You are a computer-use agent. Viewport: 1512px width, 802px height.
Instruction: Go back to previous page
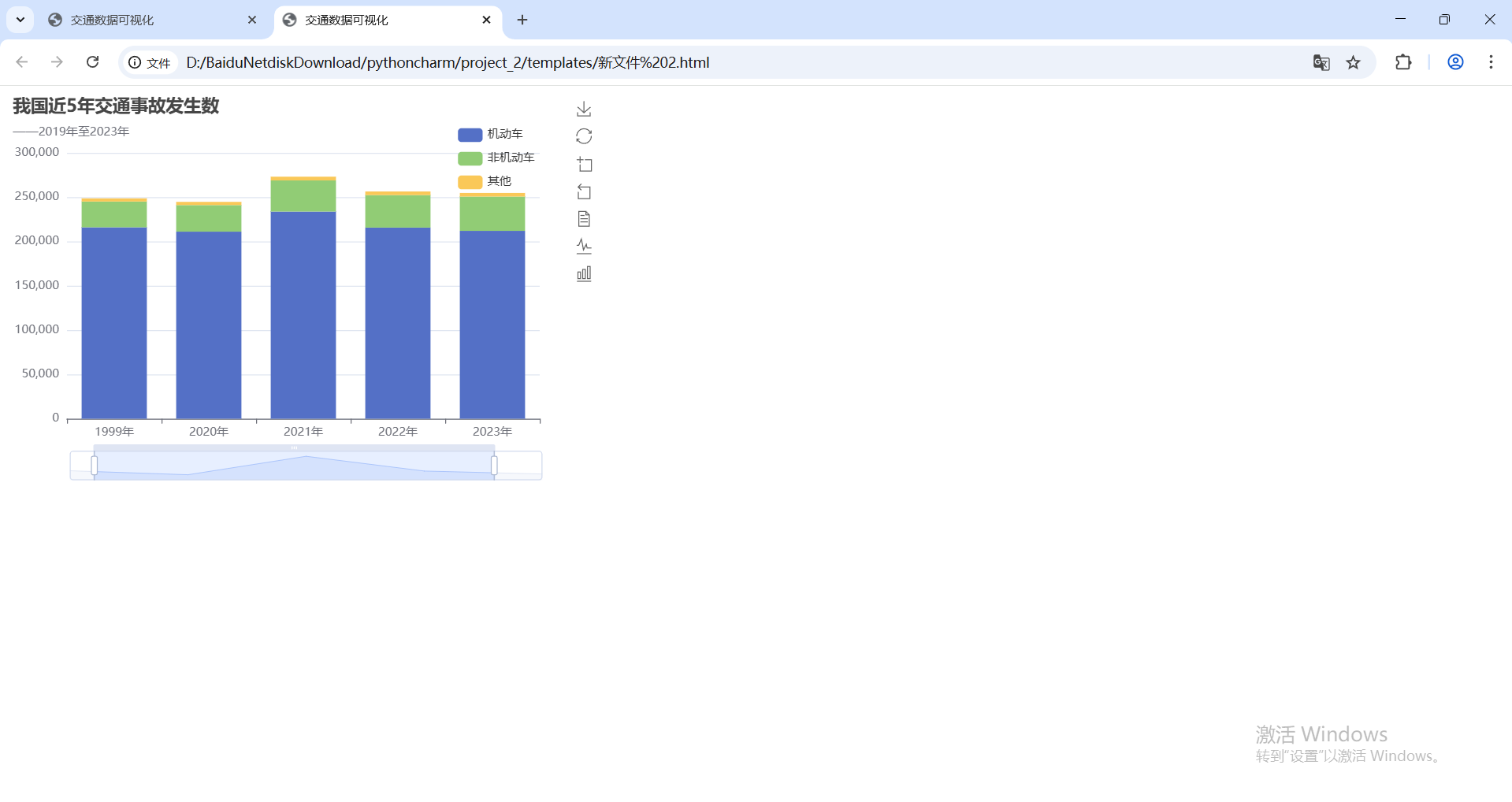pyautogui.click(x=22, y=62)
